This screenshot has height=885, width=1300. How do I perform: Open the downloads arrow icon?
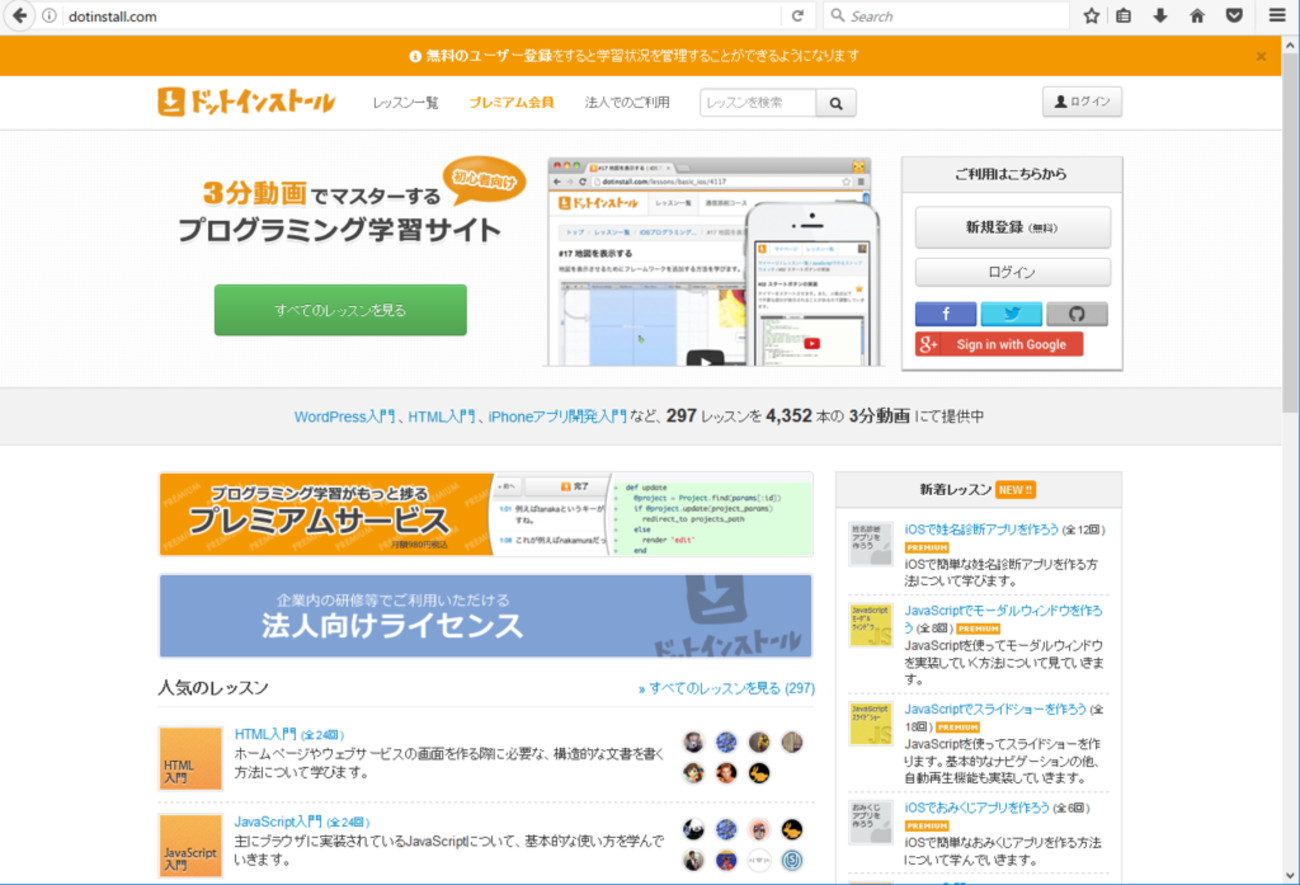[x=1160, y=16]
